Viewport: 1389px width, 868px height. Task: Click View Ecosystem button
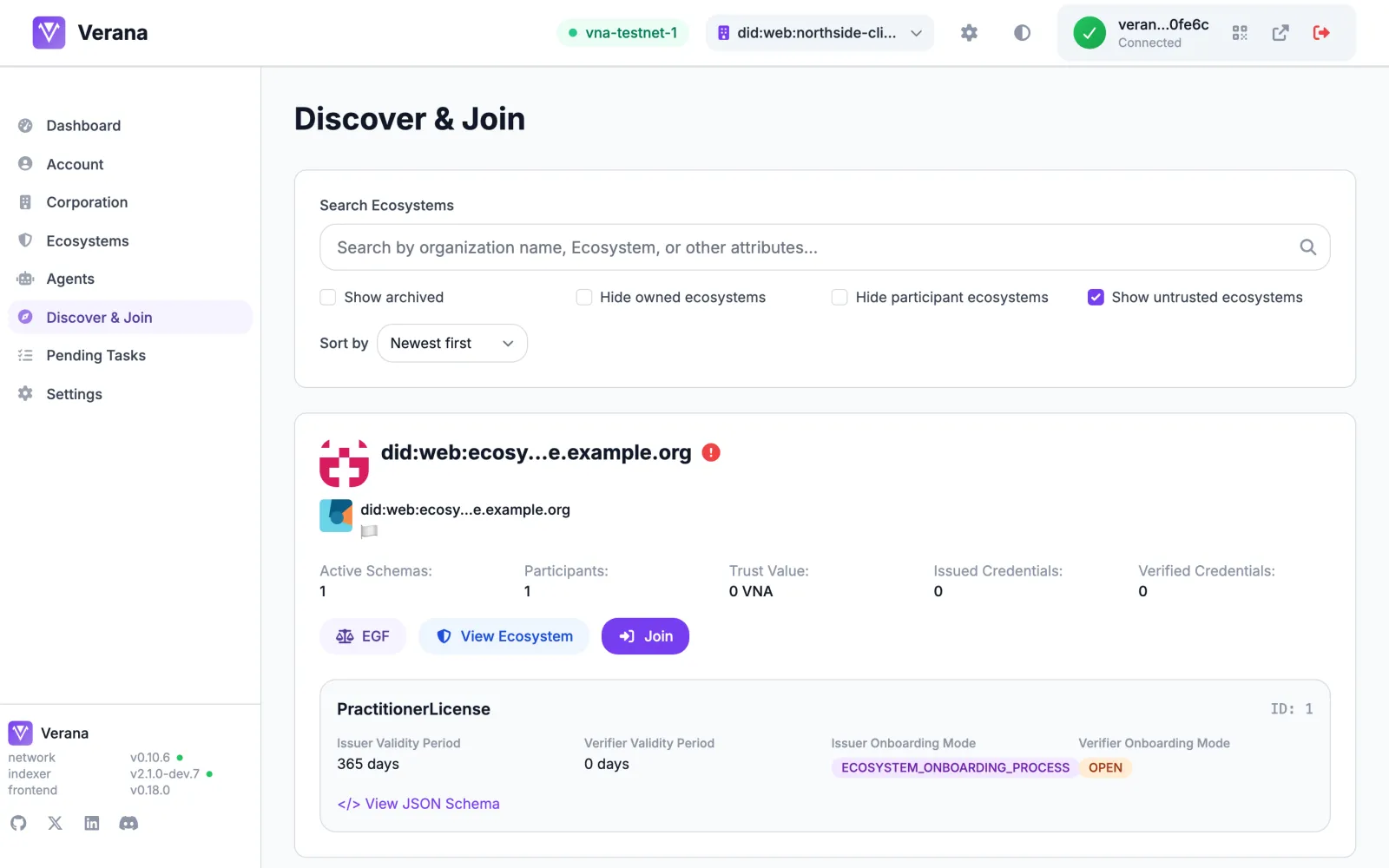tap(504, 636)
